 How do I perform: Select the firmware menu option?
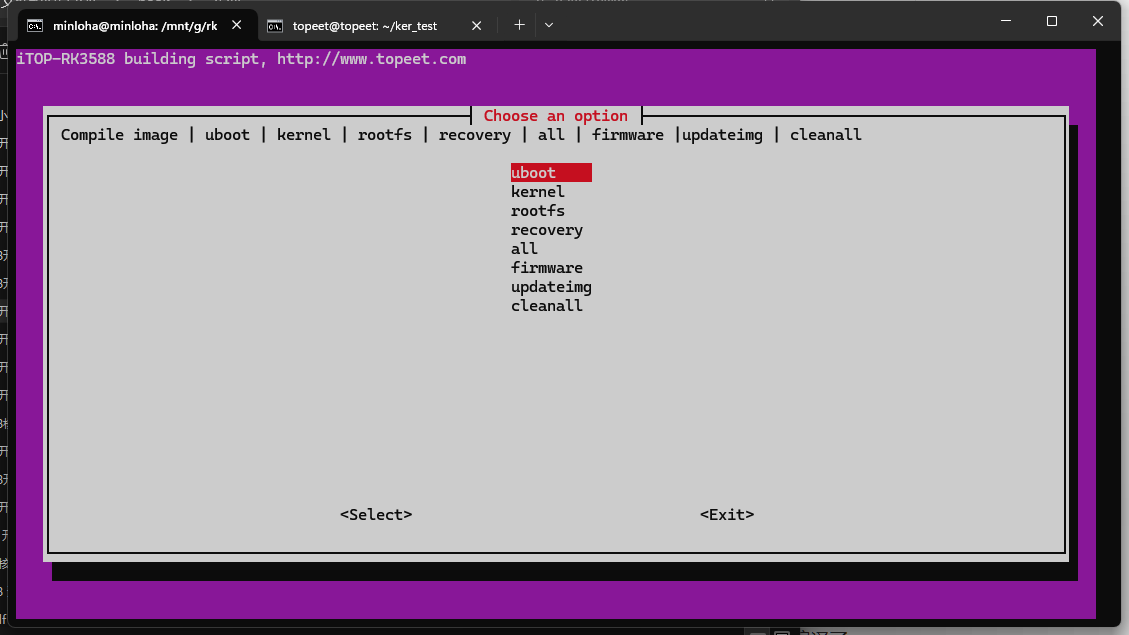[546, 268]
